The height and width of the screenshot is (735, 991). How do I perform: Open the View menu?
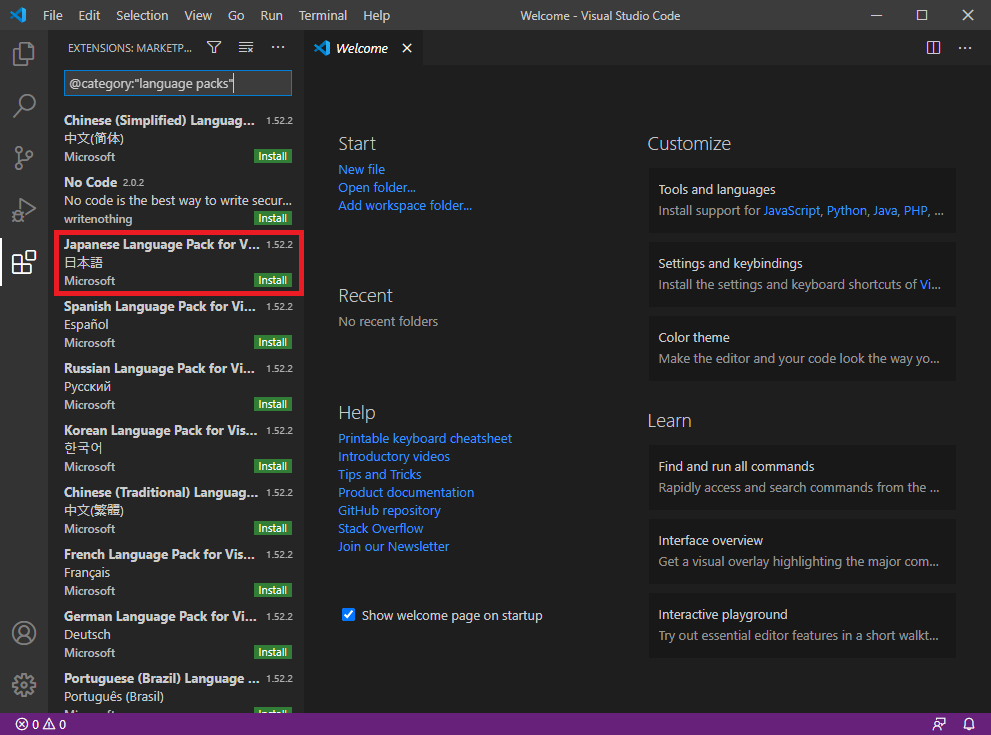tap(198, 15)
